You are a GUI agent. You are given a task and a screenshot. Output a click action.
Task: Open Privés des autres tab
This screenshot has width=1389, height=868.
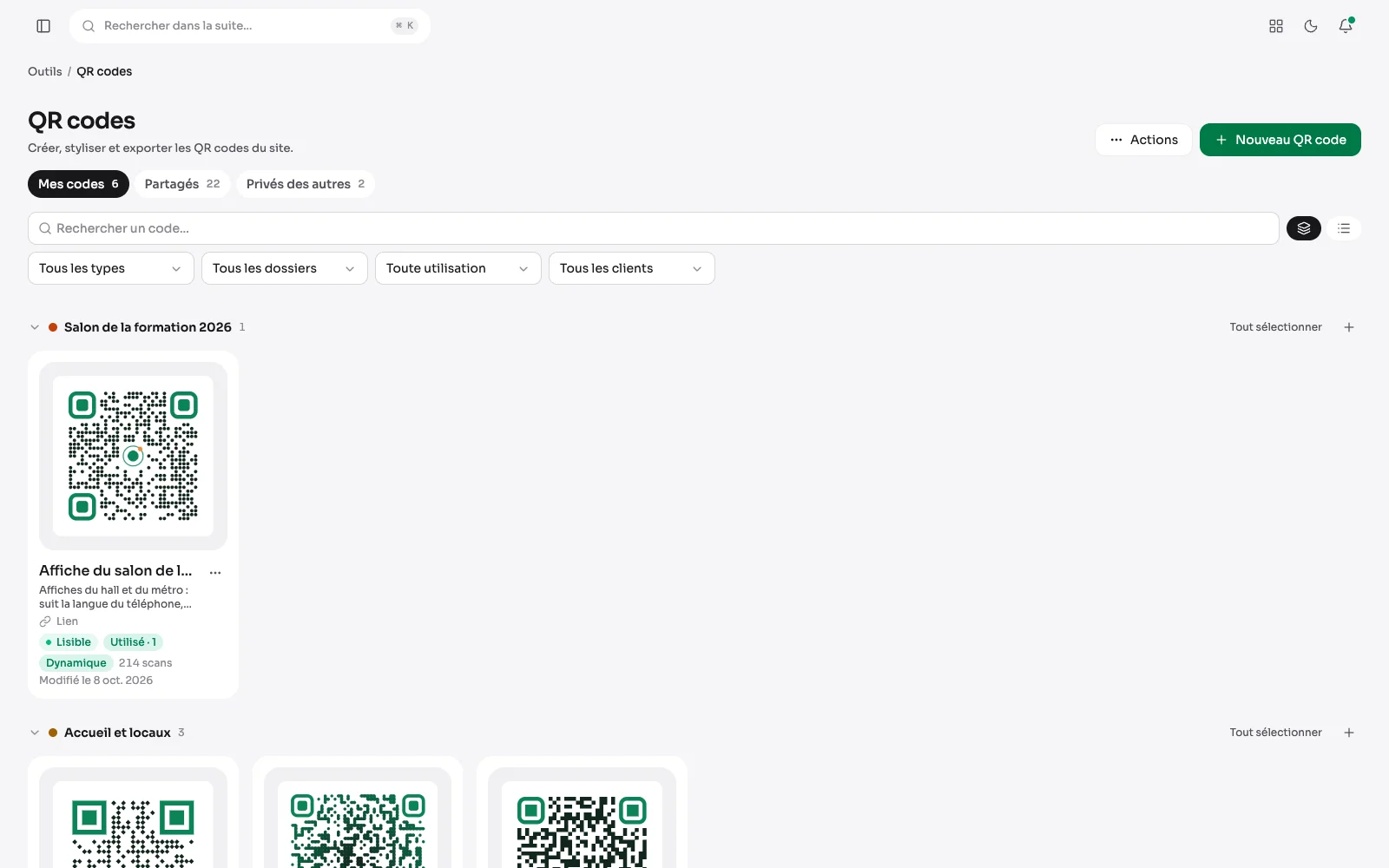tap(306, 184)
